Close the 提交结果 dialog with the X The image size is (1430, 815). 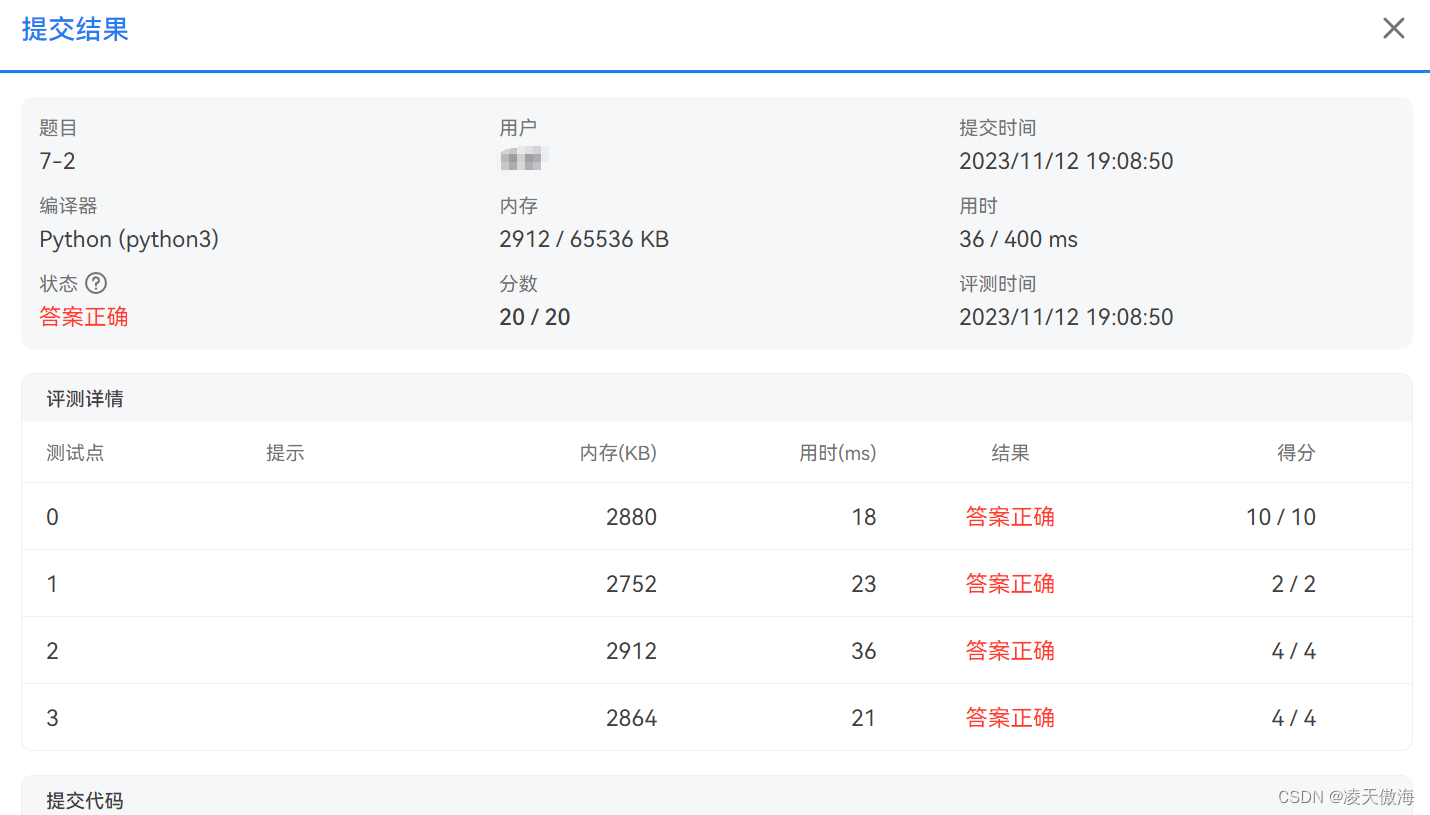[1393, 28]
